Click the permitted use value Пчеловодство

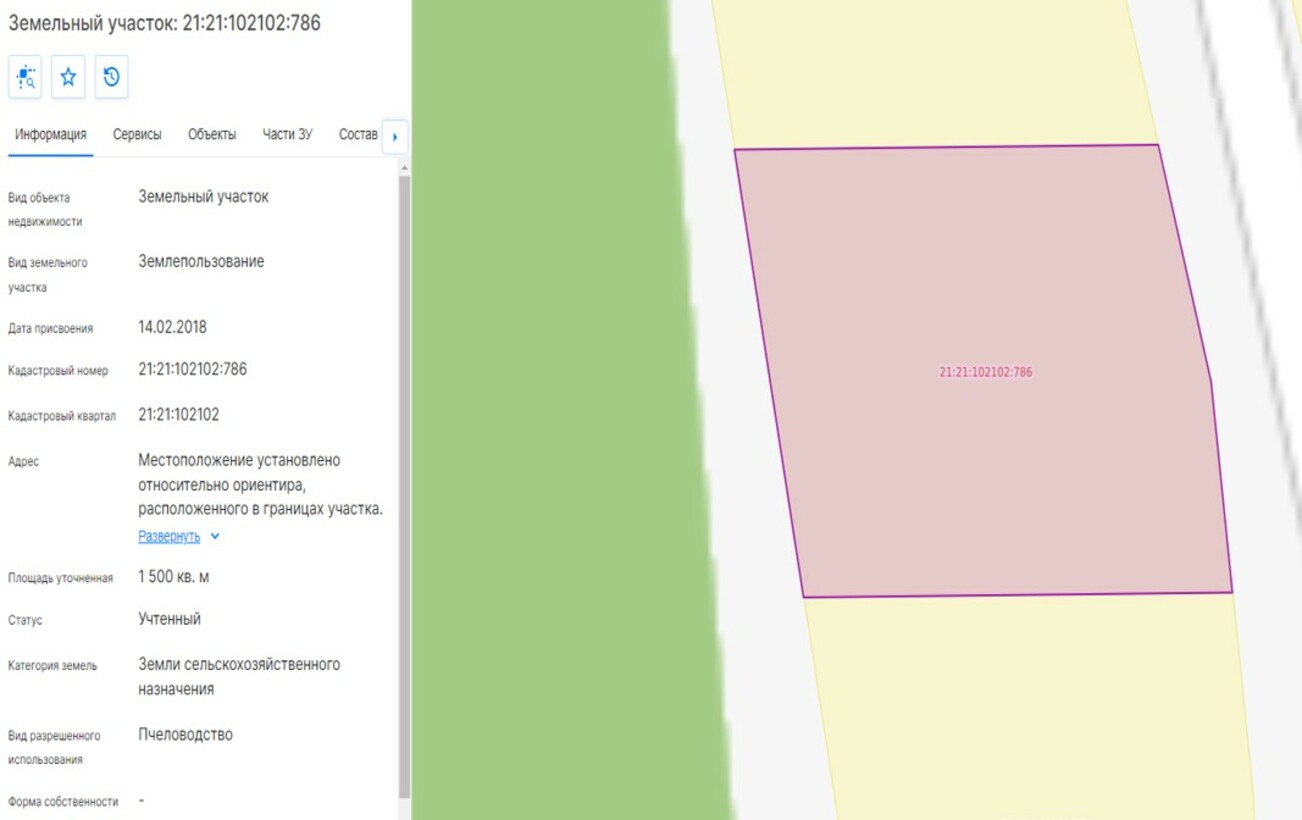click(x=185, y=735)
